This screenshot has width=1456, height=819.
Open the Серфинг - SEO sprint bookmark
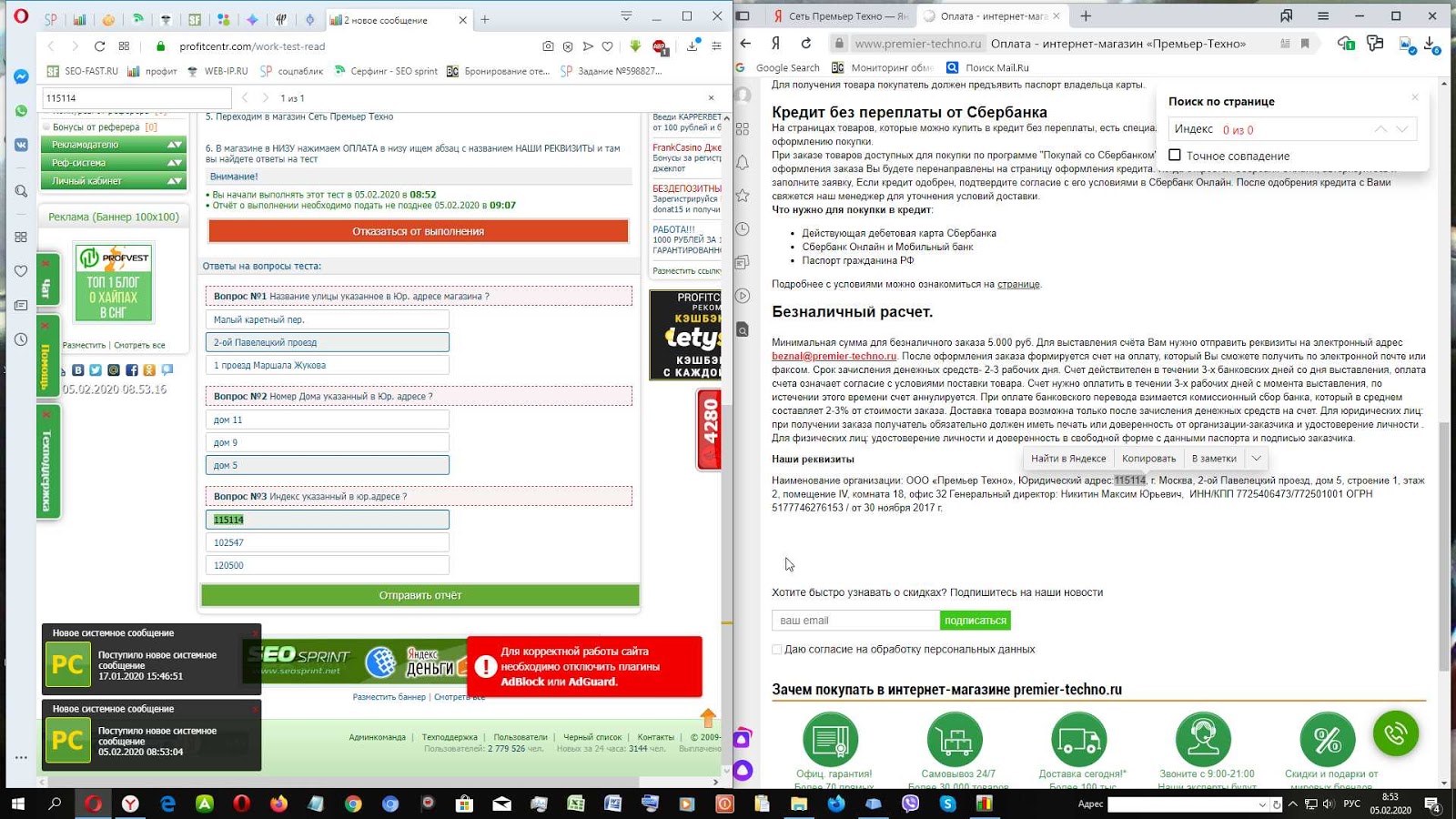(x=386, y=71)
